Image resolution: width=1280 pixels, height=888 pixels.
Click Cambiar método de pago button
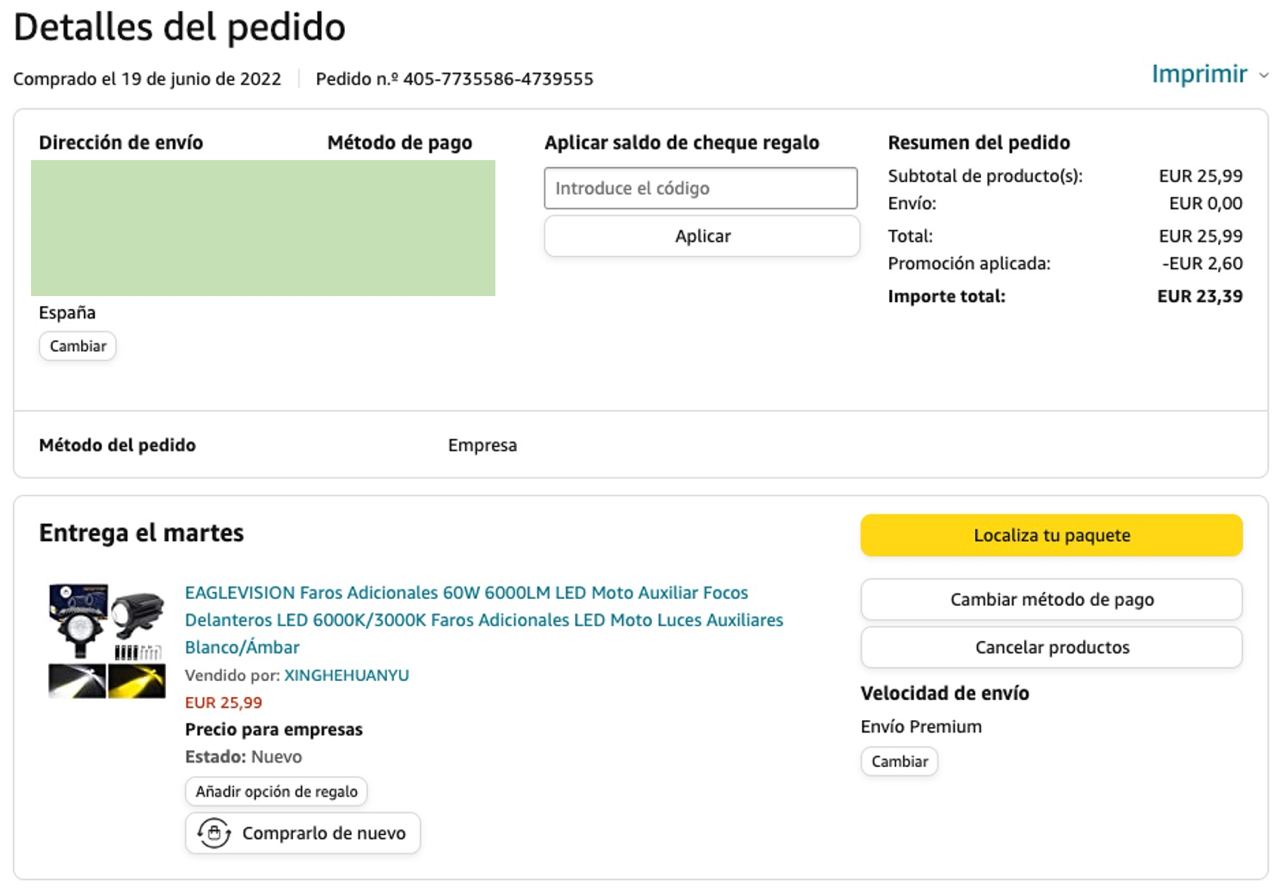tap(1051, 600)
